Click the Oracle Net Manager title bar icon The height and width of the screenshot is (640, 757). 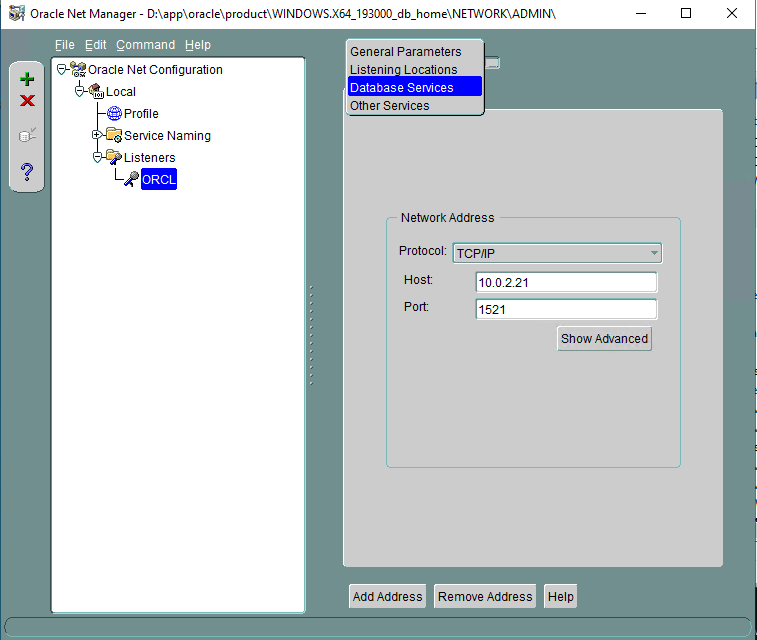16,13
